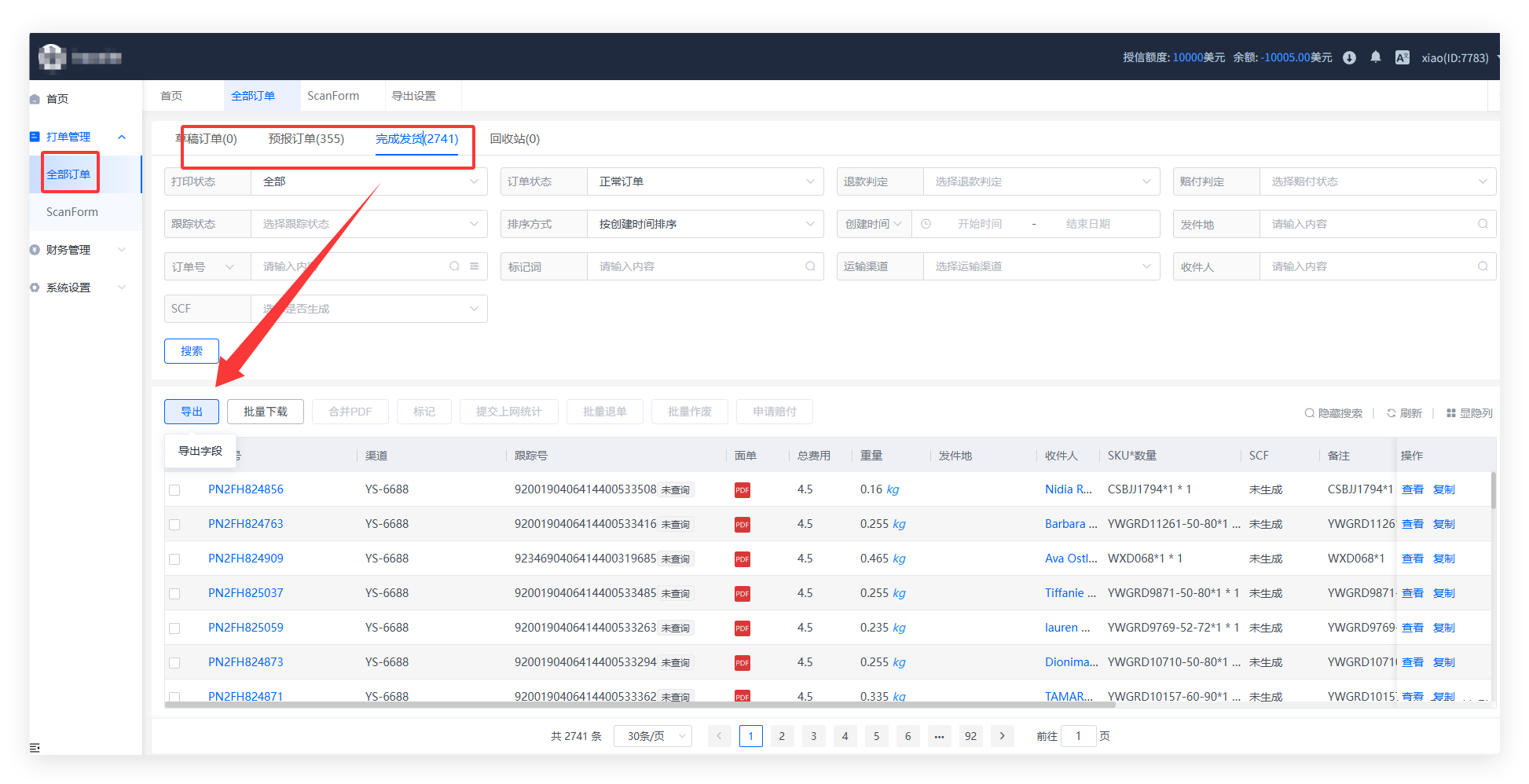This screenshot has width=1529, height=784.
Task: Tick the checkbox for order PN2FH825059
Action: 174,628
